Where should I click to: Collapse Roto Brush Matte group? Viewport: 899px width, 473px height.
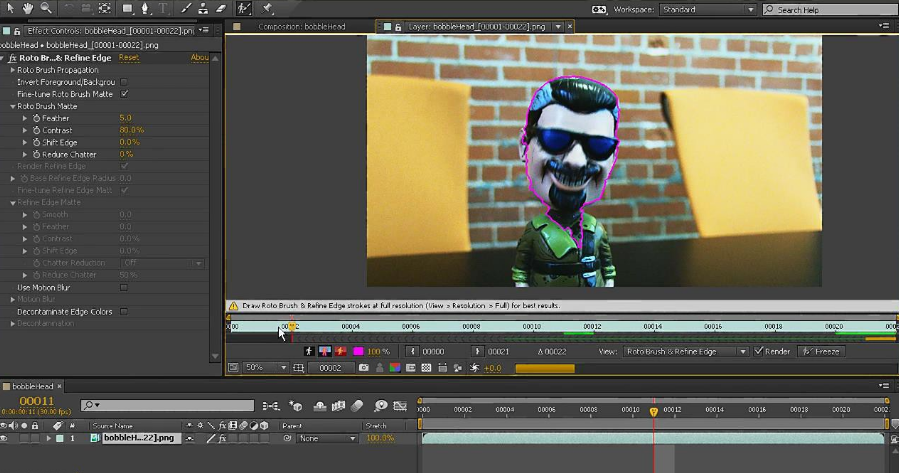pos(13,106)
